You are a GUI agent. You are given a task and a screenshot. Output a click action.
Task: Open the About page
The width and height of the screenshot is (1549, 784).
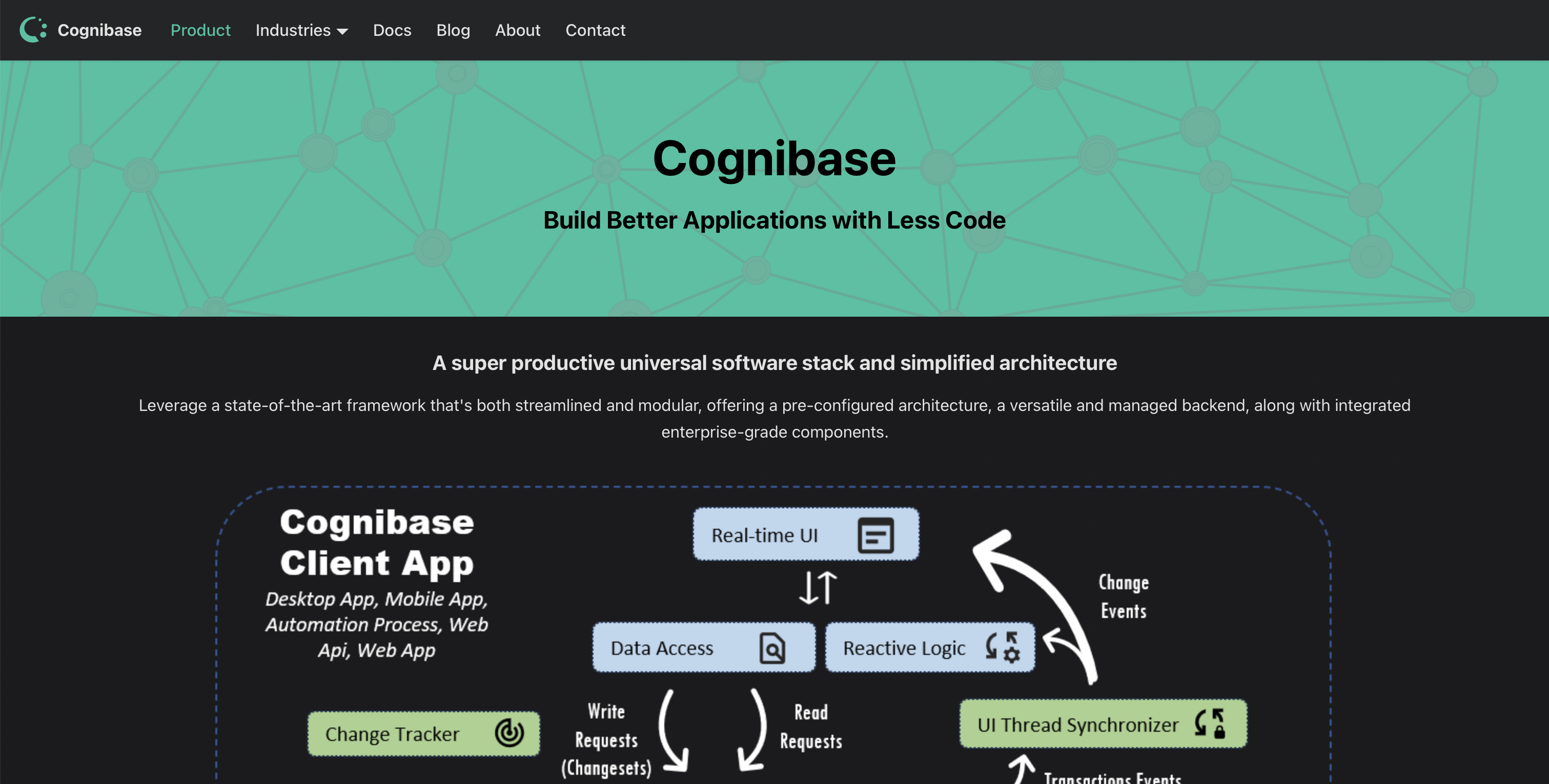tap(517, 30)
